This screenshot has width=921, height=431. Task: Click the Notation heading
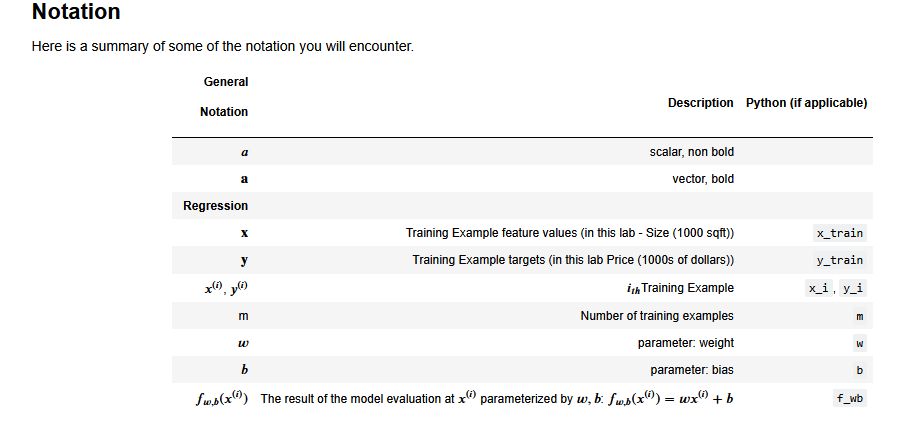(x=76, y=13)
